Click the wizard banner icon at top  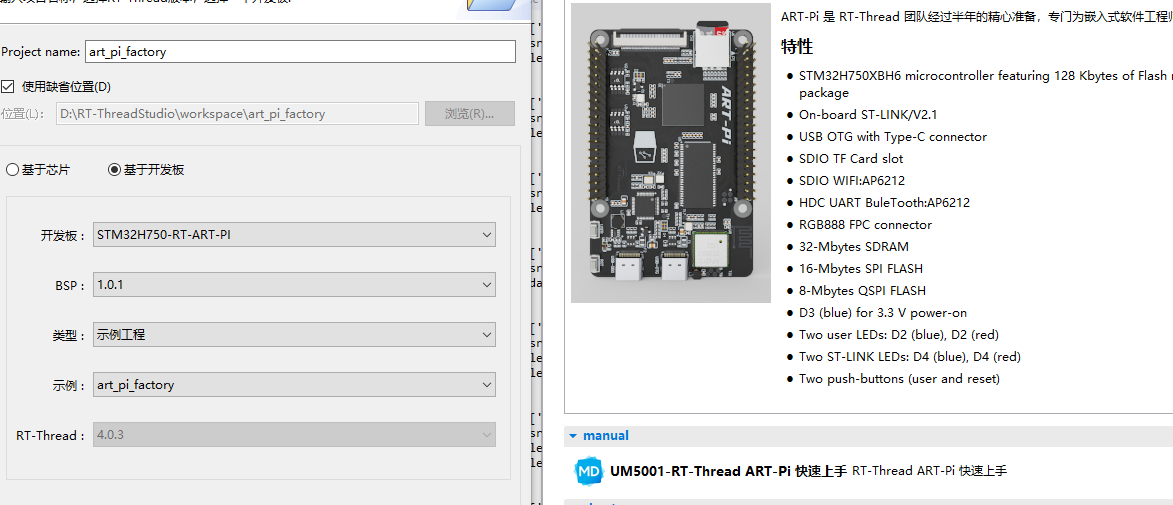coord(495,8)
